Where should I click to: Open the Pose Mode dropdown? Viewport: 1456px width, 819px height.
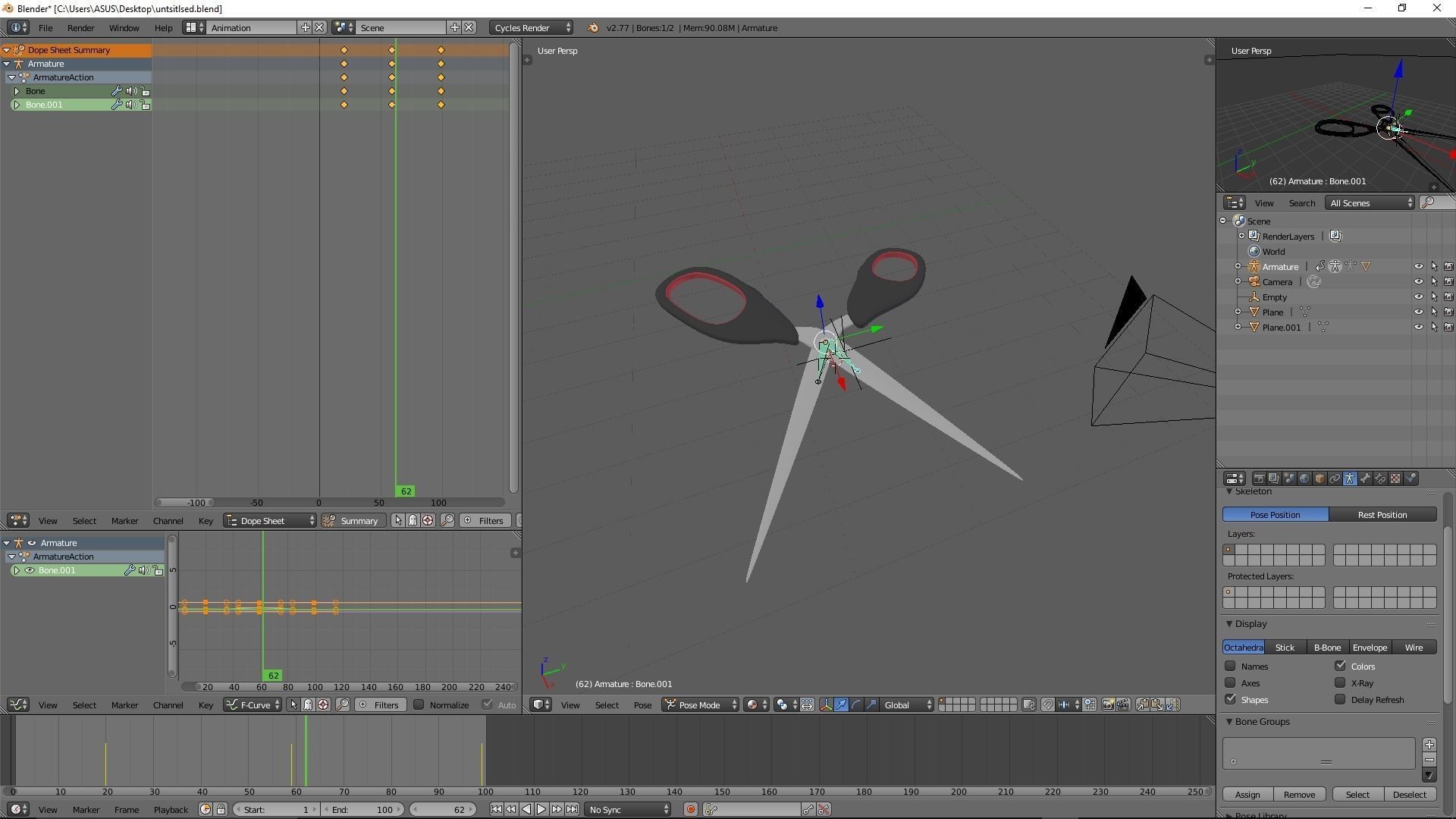tap(700, 704)
